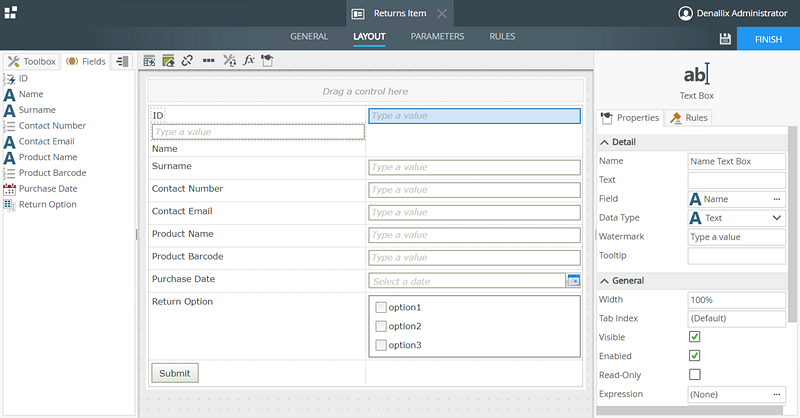Collapse the General section
Image resolution: width=800 pixels, height=418 pixels.
coord(604,281)
